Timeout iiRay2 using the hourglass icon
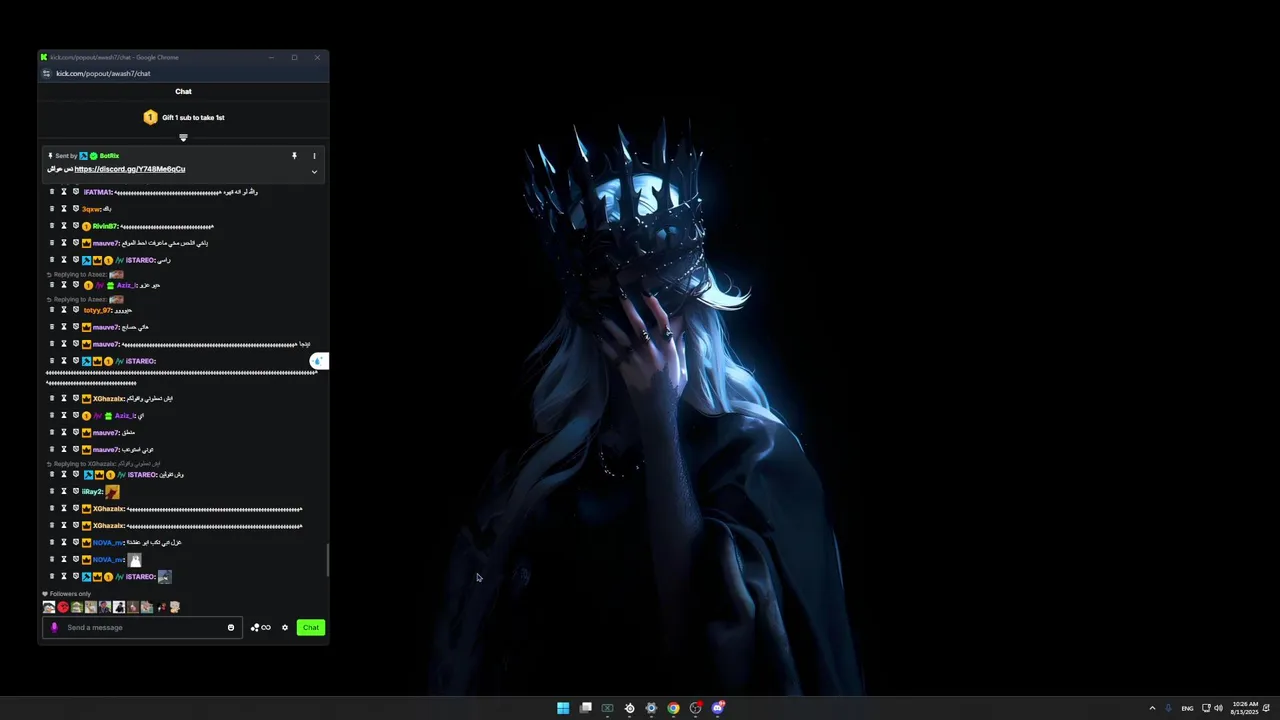1280x720 pixels. 64,492
